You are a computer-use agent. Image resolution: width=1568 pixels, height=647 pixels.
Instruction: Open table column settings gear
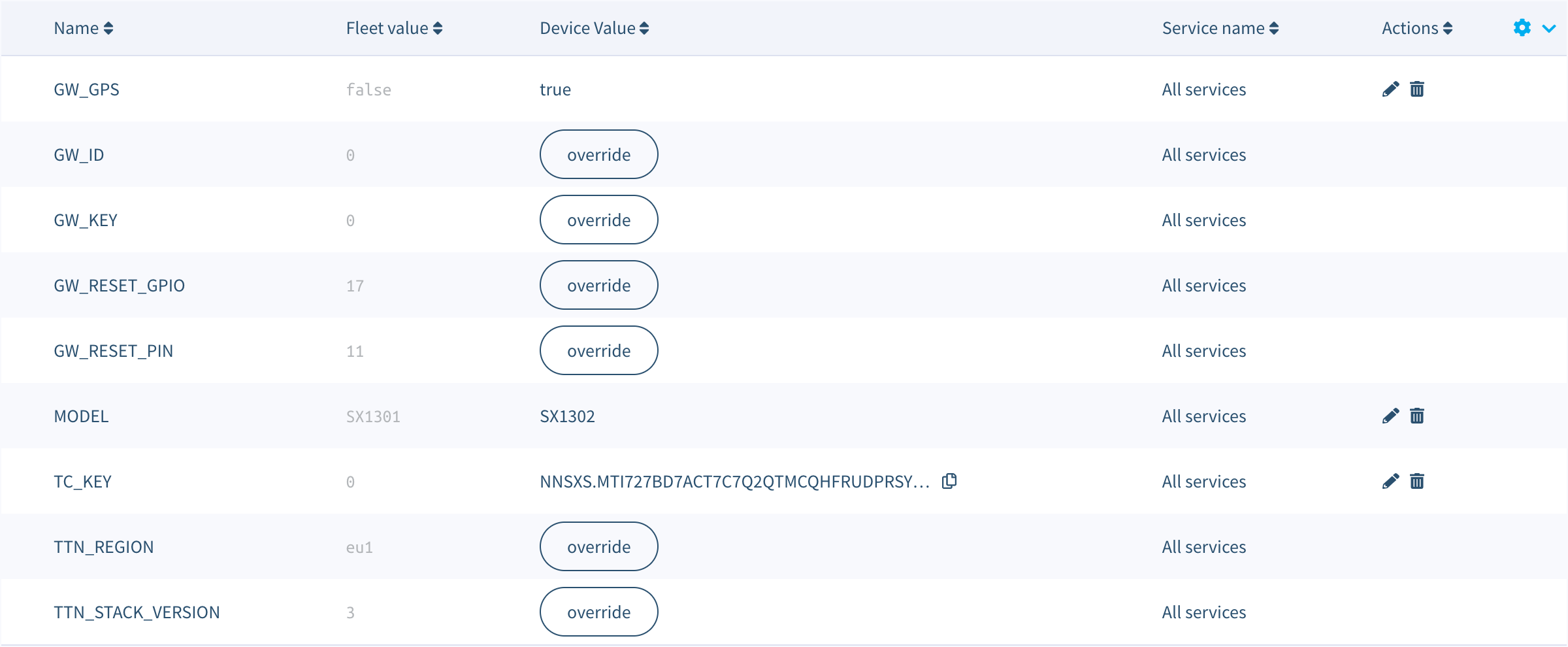1522,28
